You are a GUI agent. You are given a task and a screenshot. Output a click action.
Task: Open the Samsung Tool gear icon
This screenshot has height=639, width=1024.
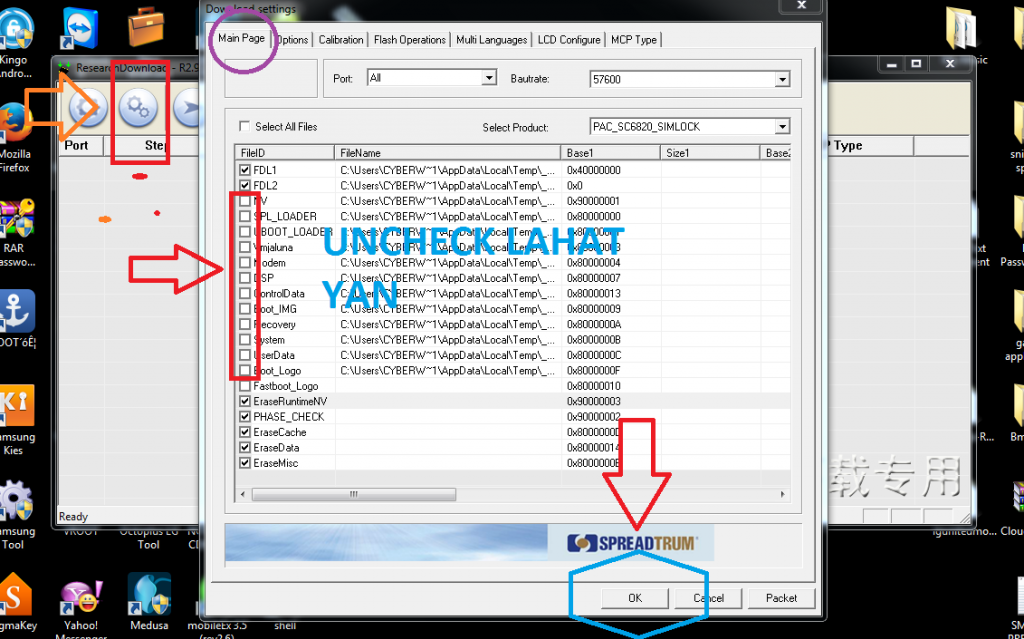(x=14, y=502)
